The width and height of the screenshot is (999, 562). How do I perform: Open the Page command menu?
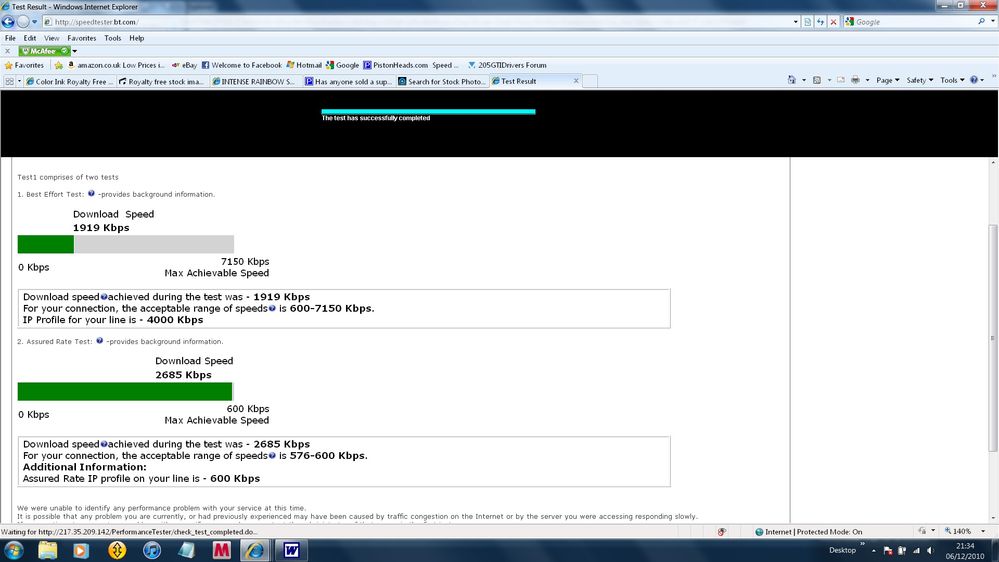pos(888,80)
